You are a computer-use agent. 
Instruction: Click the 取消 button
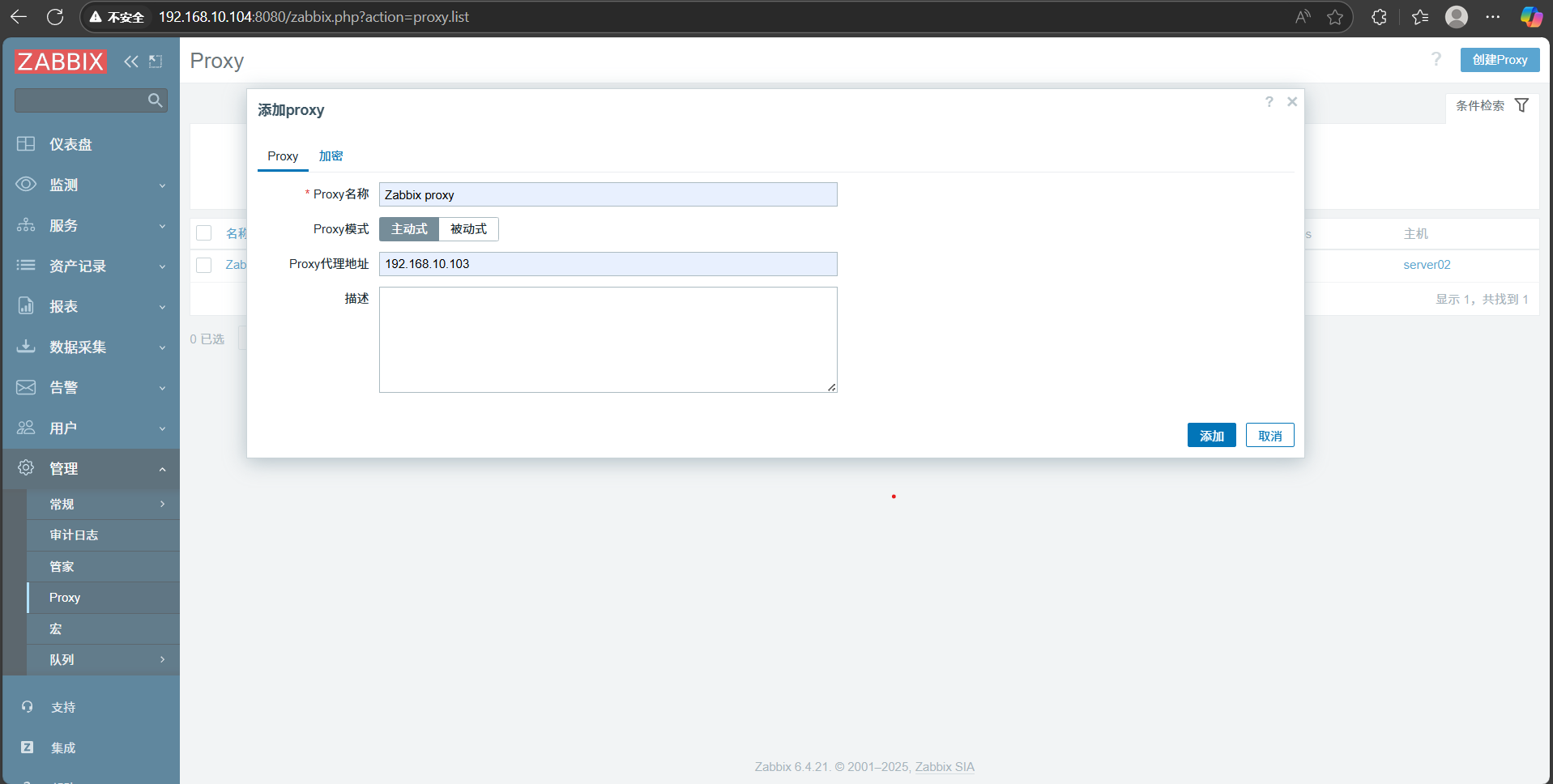point(1269,435)
